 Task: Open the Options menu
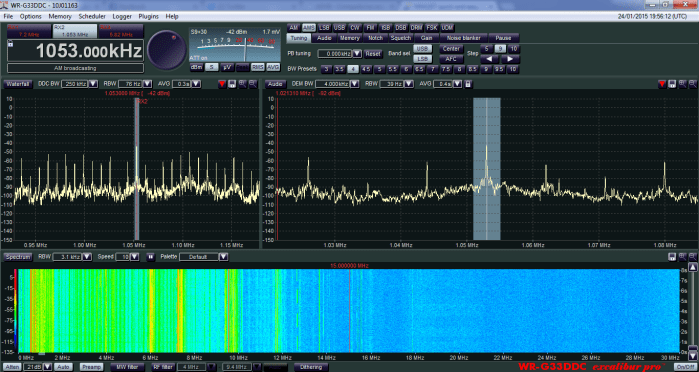tap(31, 17)
